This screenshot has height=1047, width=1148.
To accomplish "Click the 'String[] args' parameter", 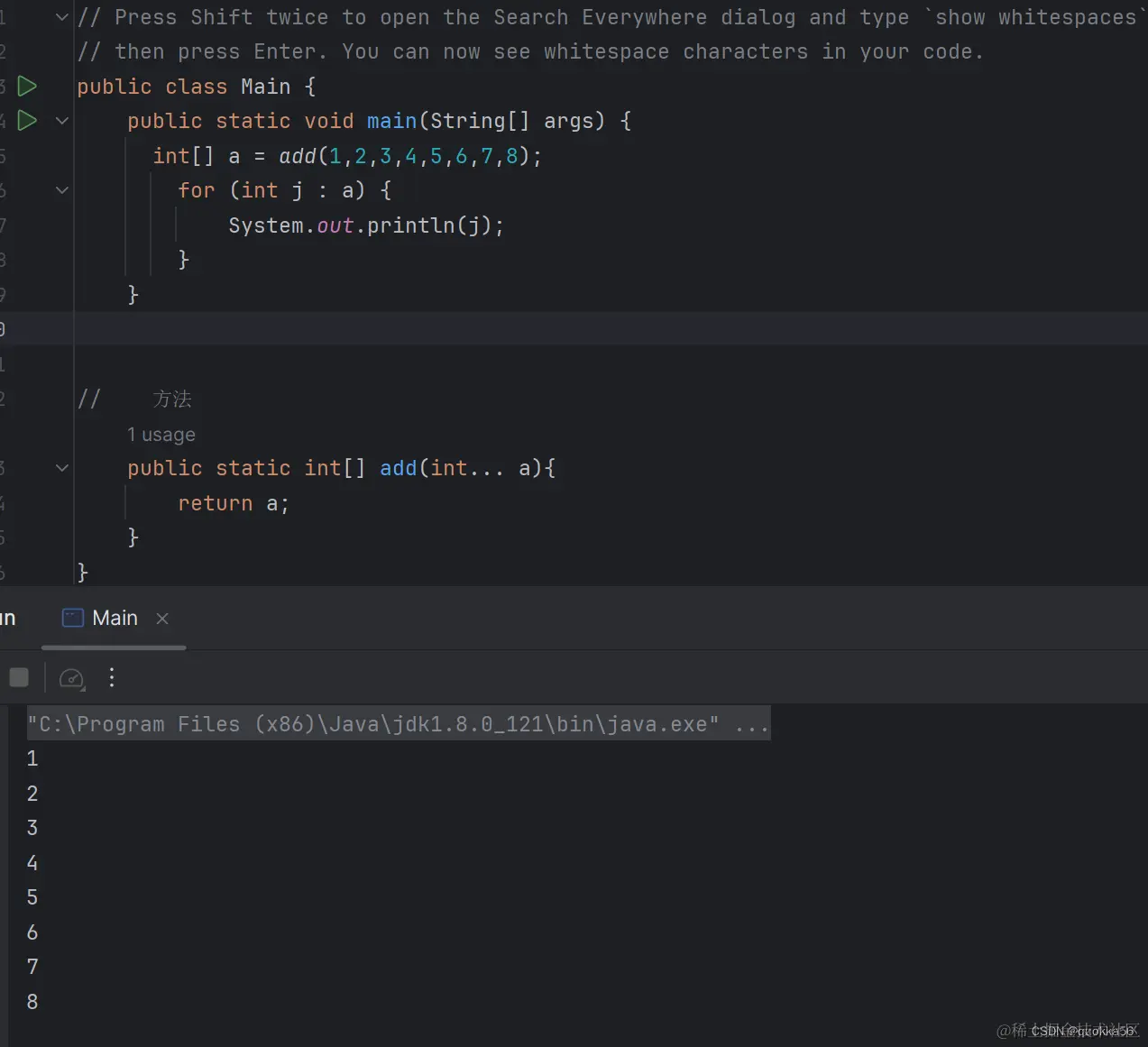I will pos(511,121).
